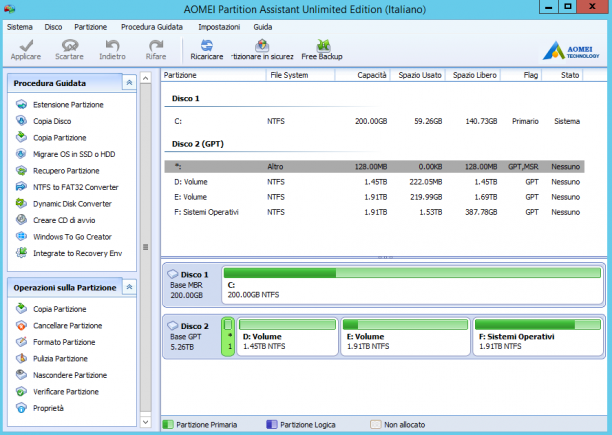Screen dimensions: 612x435
Task: Click the Creare CD di avvio icon
Action: click(x=21, y=220)
